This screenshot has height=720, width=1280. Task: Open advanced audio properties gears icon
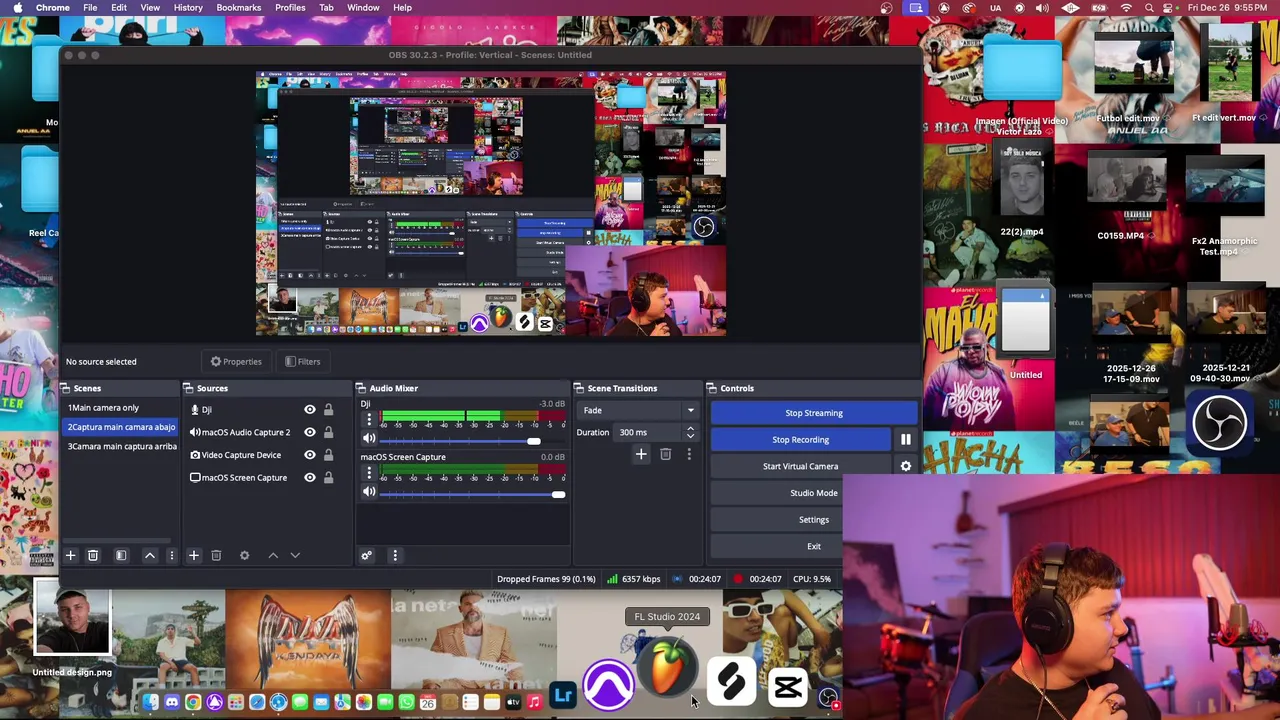pos(367,555)
